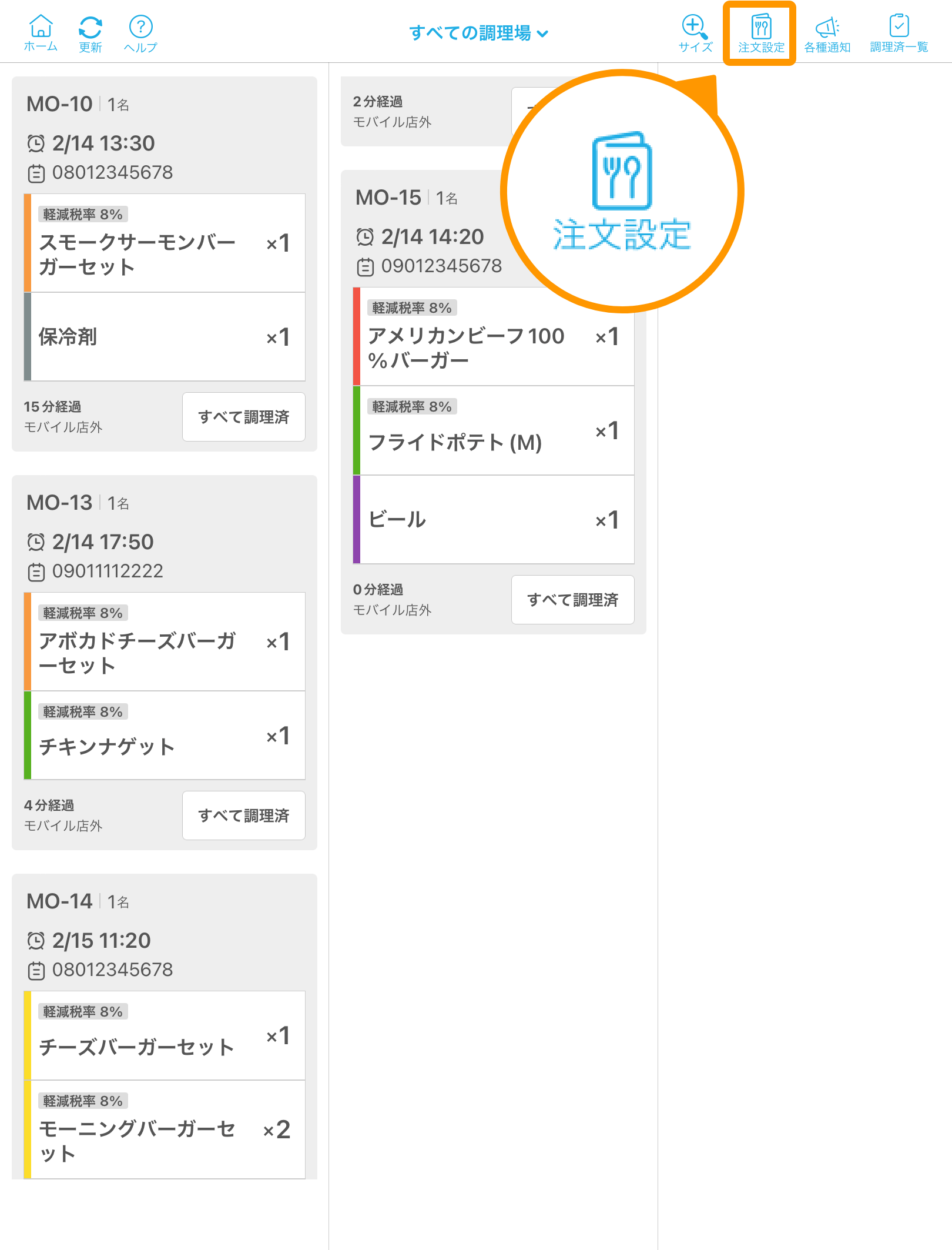Expand すべての調理場 kitchen dropdown
This screenshot has height=1250, width=952.
[479, 33]
